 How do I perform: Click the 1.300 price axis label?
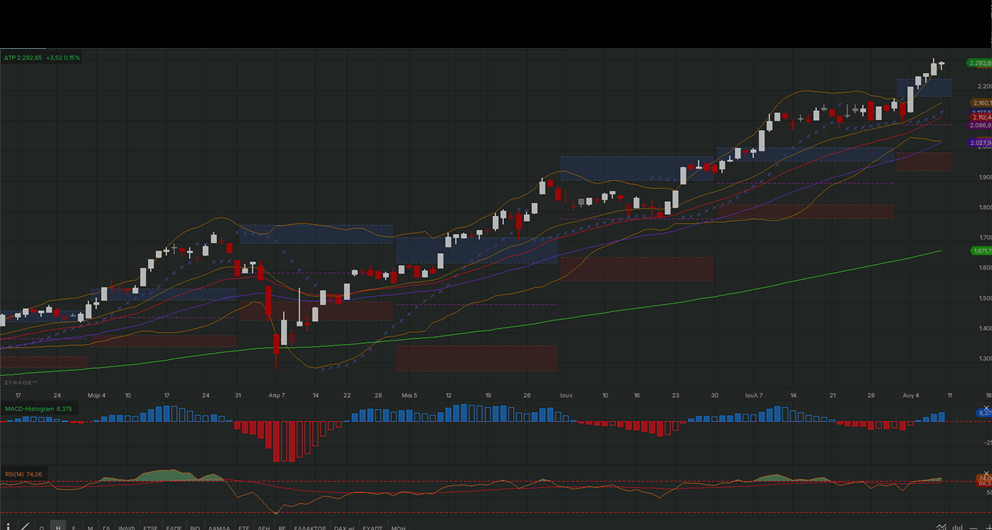985,359
